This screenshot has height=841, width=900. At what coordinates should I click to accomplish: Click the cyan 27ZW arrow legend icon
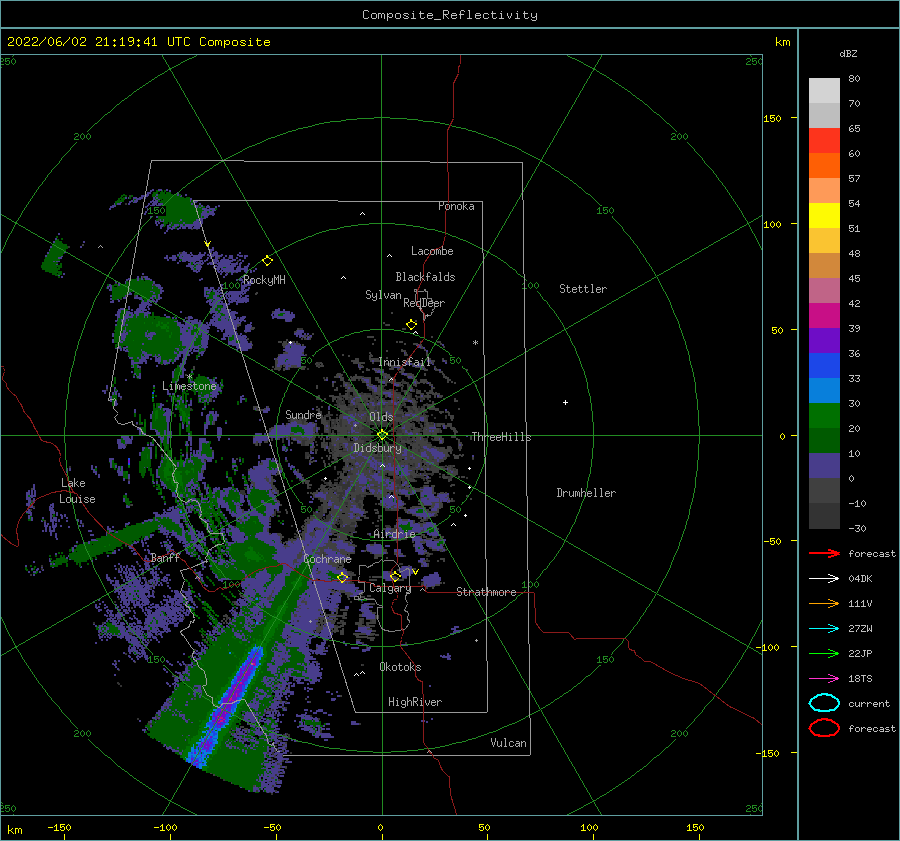pos(824,629)
